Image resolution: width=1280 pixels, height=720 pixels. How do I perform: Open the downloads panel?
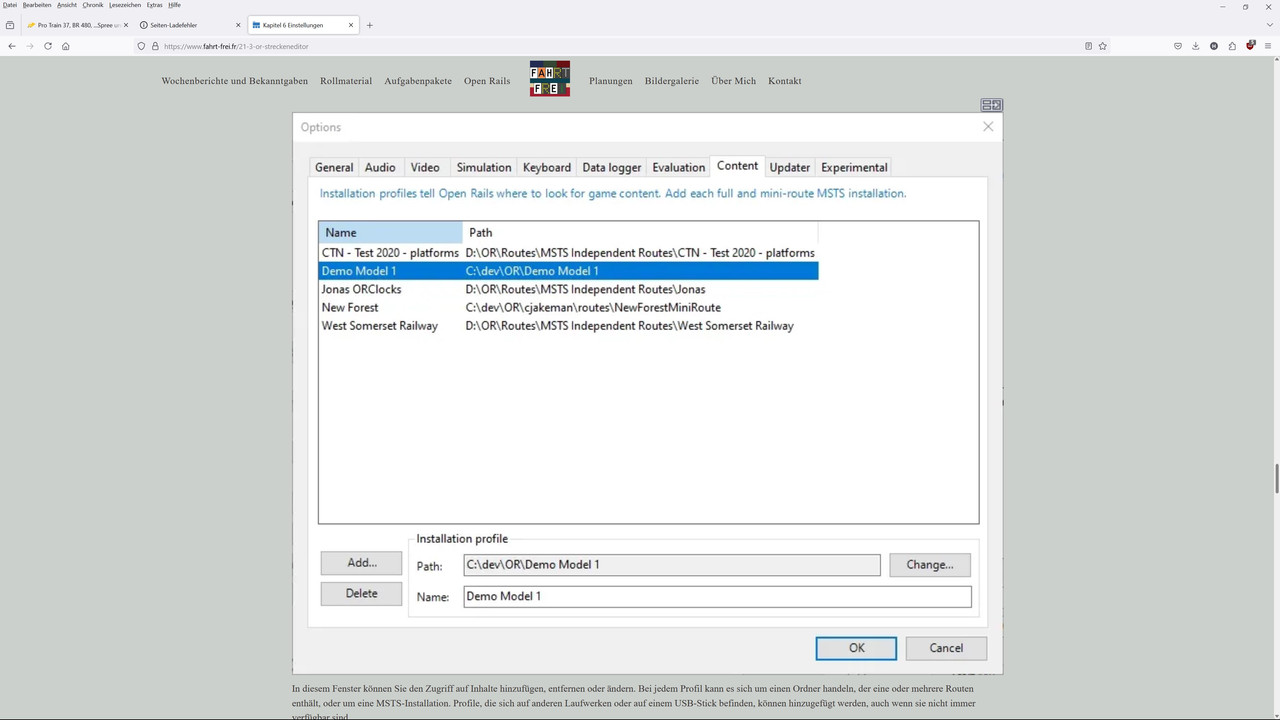(x=1195, y=46)
